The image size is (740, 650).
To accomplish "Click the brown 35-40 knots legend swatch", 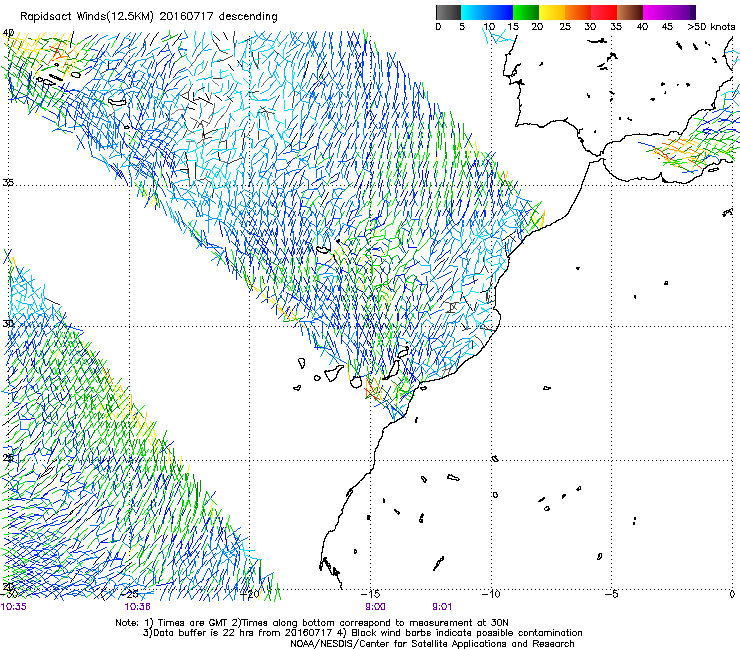I will click(630, 12).
